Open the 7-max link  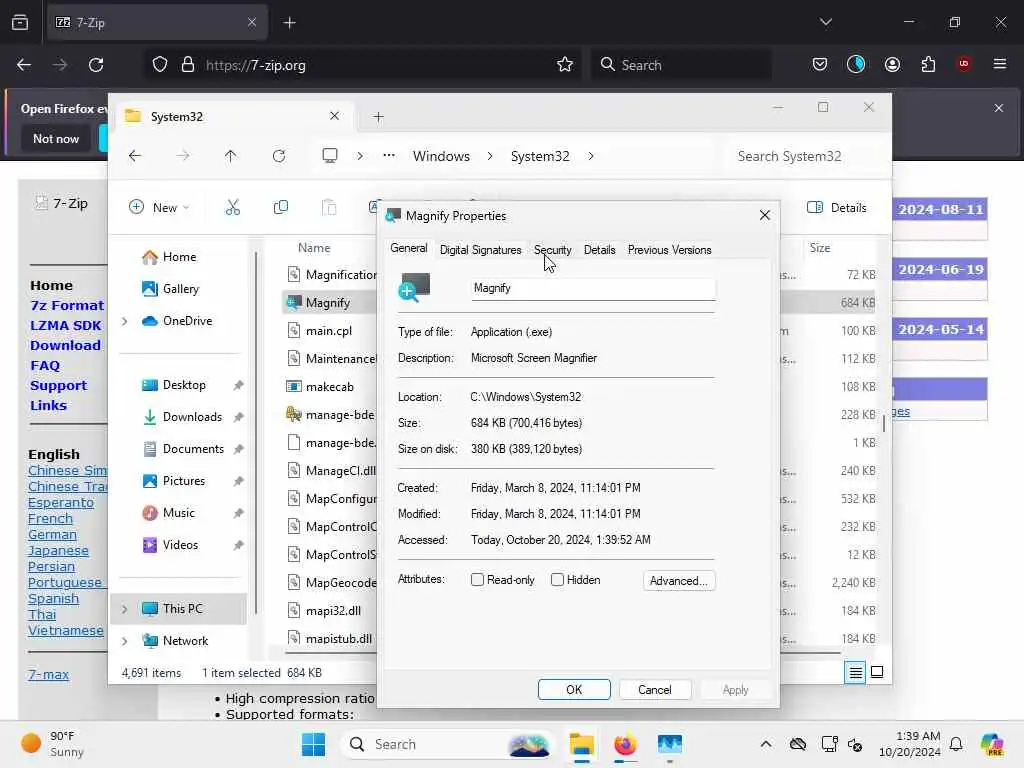[x=48, y=675]
